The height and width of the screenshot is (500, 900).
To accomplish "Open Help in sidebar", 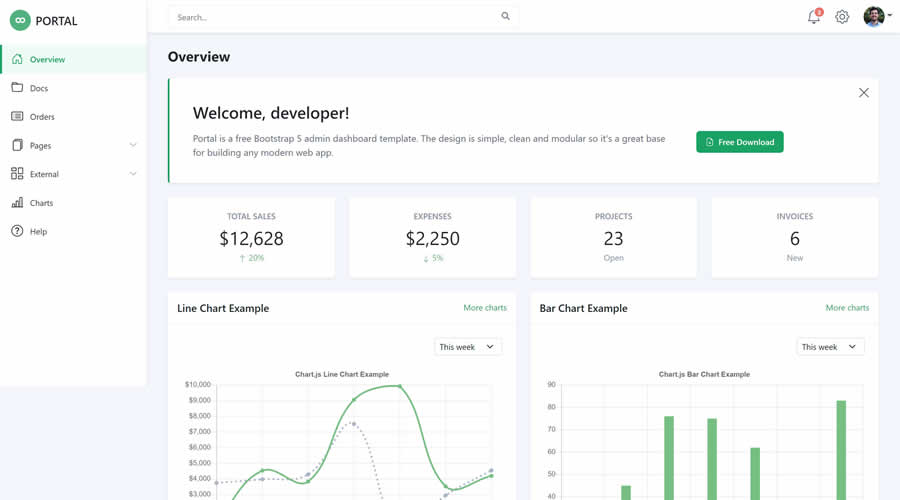I will pyautogui.click(x=73, y=231).
